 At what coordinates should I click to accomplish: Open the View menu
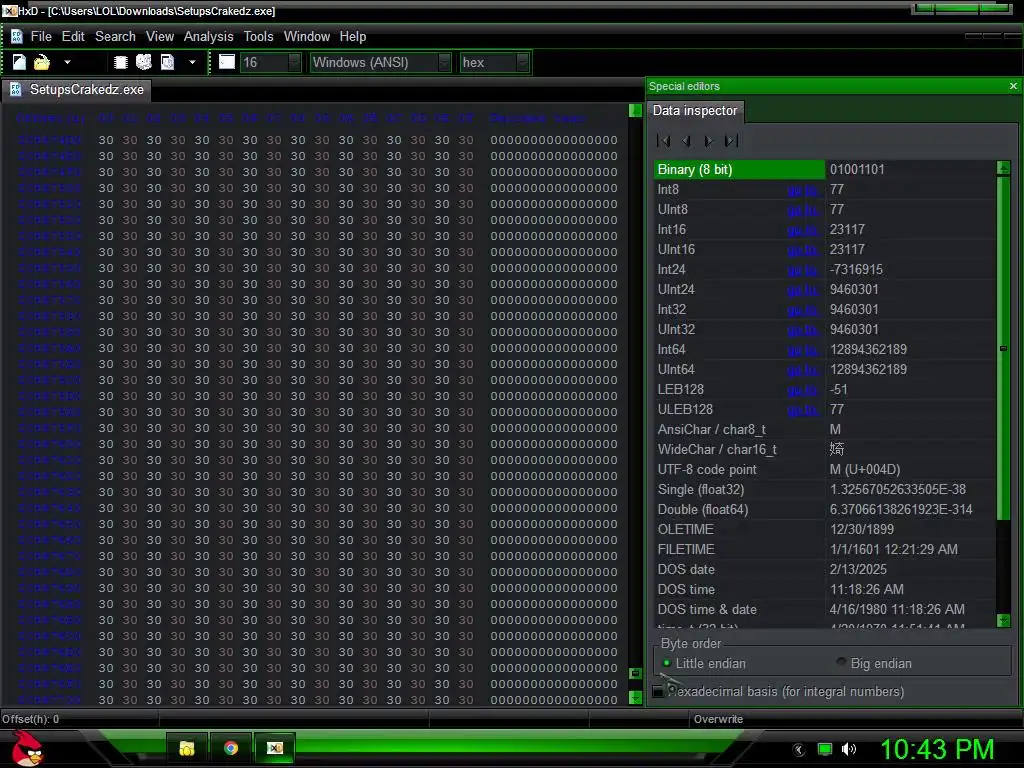coord(160,37)
